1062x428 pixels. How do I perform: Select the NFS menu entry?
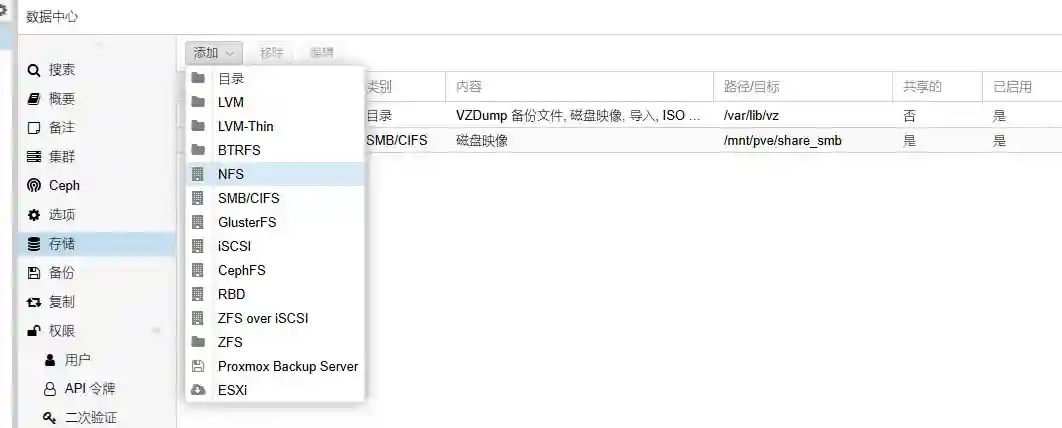tap(276, 174)
